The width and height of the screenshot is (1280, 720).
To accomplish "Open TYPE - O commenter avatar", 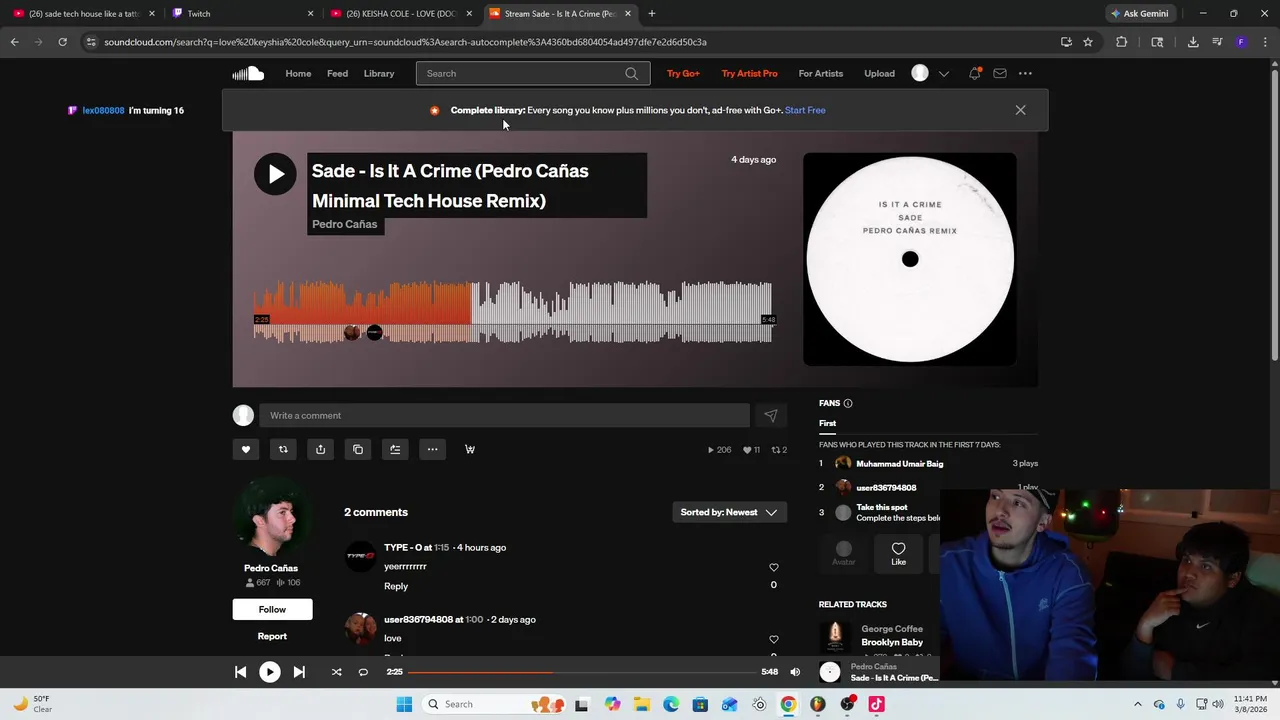I will (360, 556).
